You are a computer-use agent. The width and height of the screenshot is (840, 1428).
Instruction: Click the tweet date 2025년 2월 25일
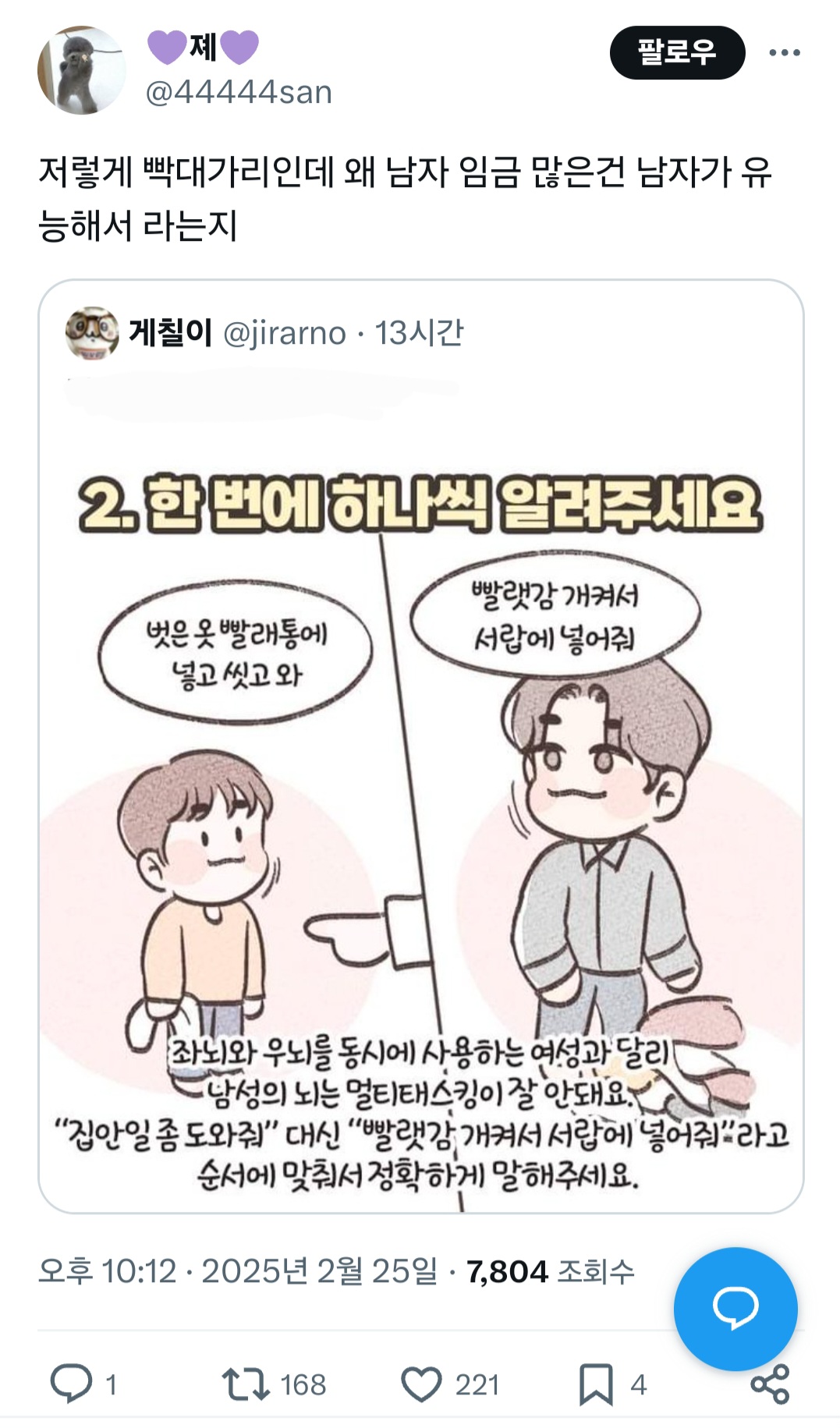320,1271
